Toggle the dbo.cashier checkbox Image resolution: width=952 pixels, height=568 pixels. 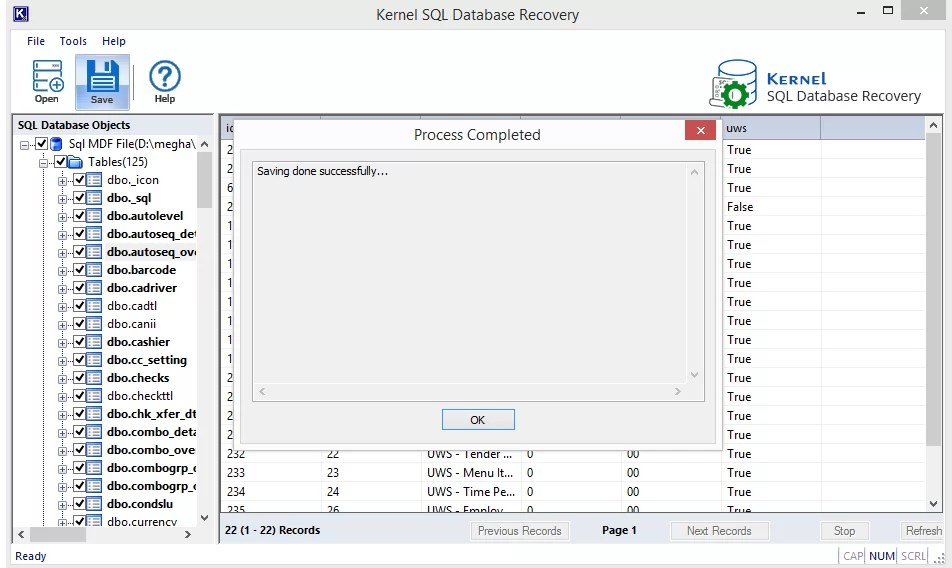[79, 342]
